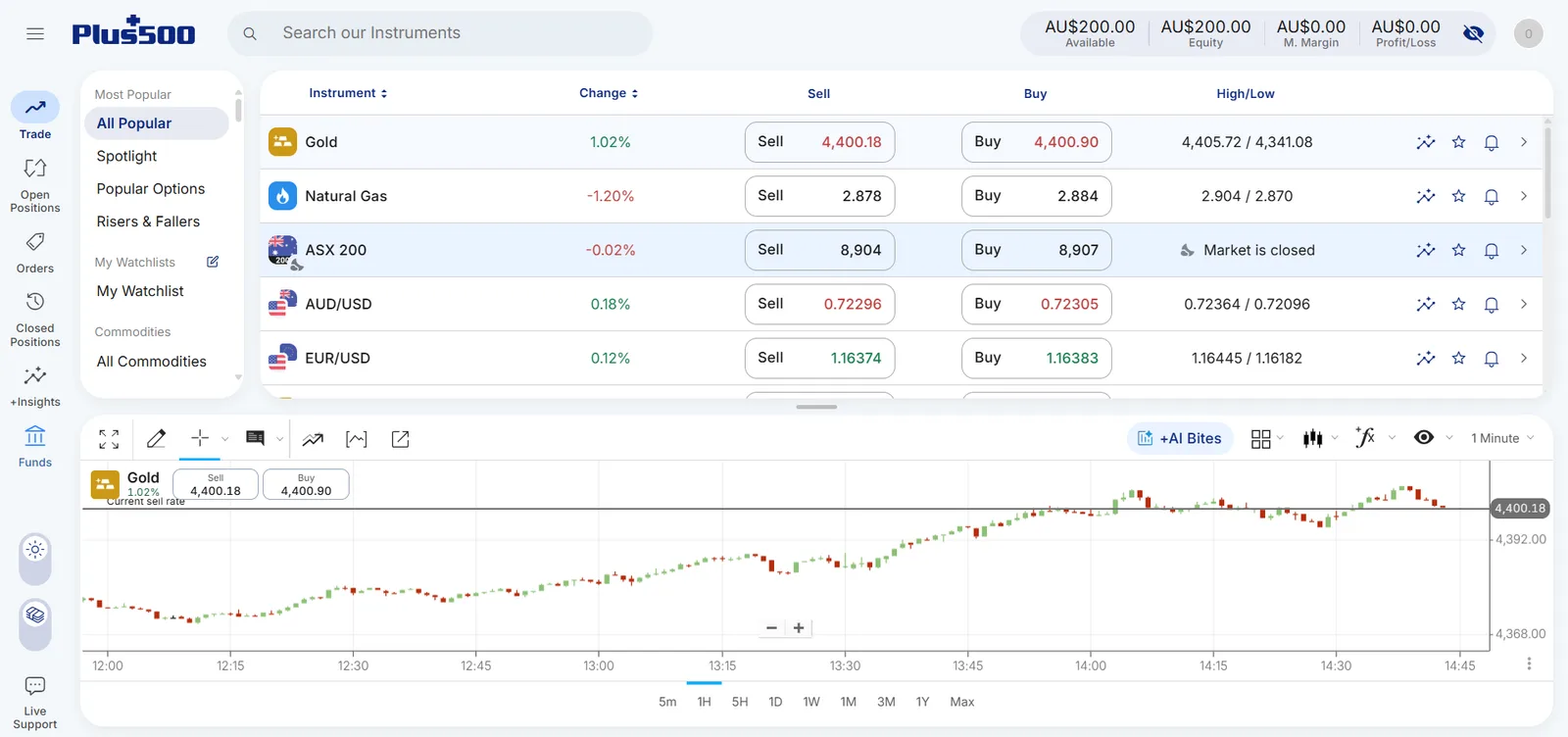This screenshot has width=1568, height=737.
Task: Select the trend line tool
Action: click(313, 439)
